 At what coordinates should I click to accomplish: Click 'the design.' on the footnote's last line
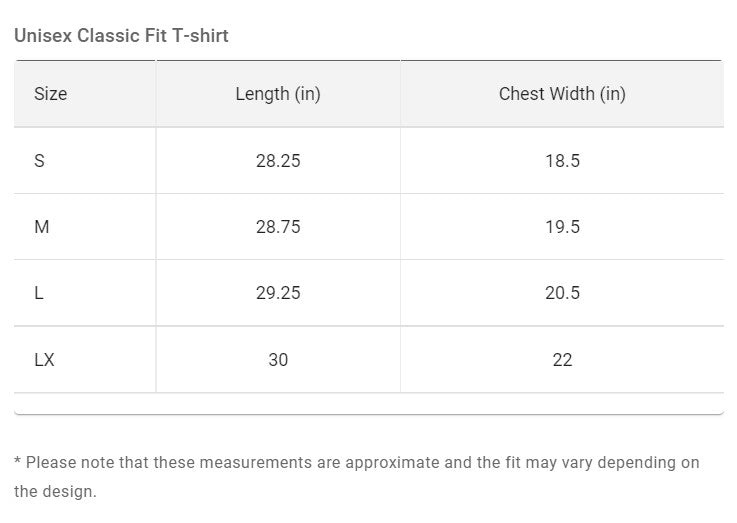point(55,492)
